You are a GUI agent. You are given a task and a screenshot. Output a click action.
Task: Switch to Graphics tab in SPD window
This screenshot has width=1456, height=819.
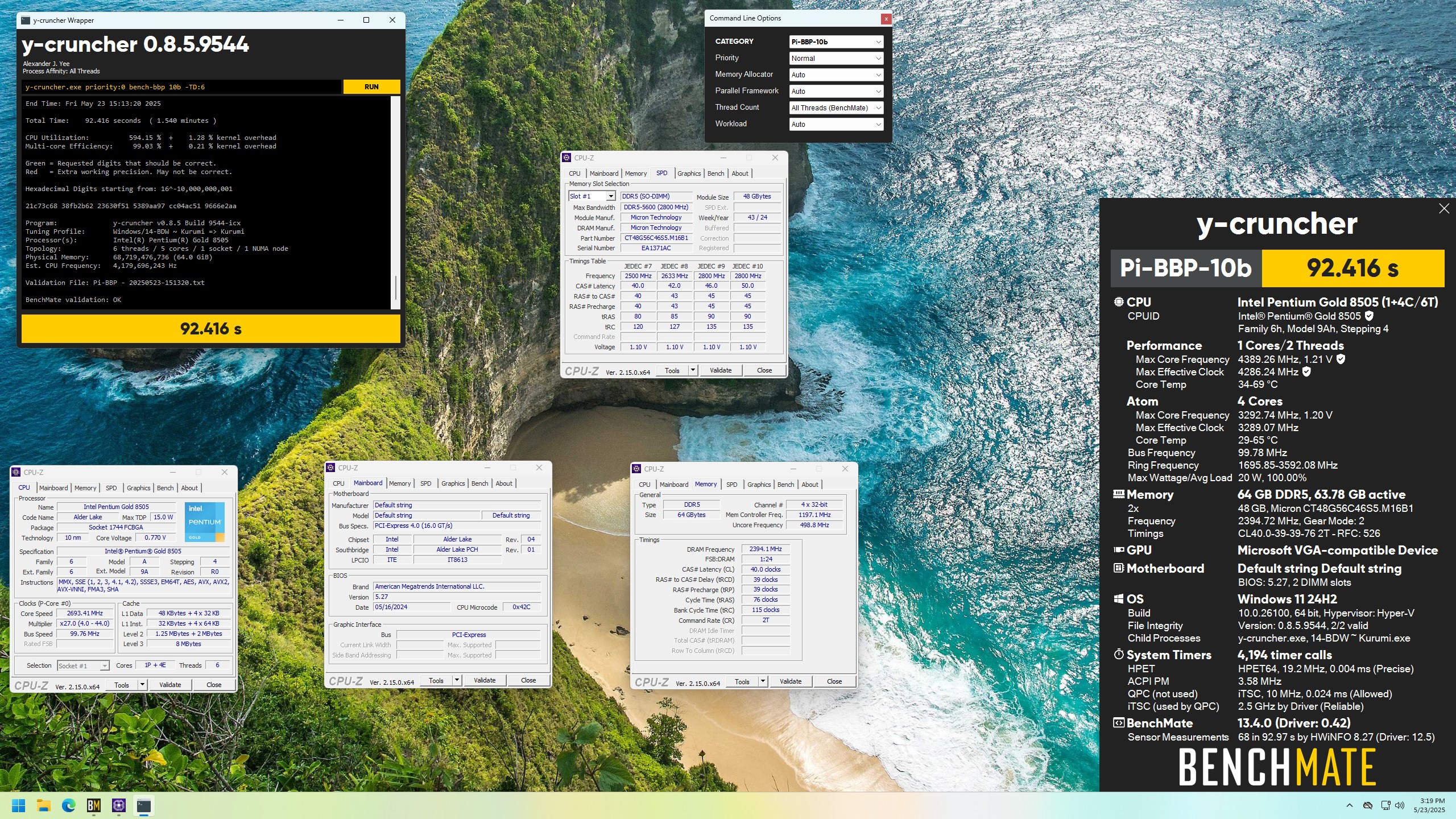[x=689, y=173]
